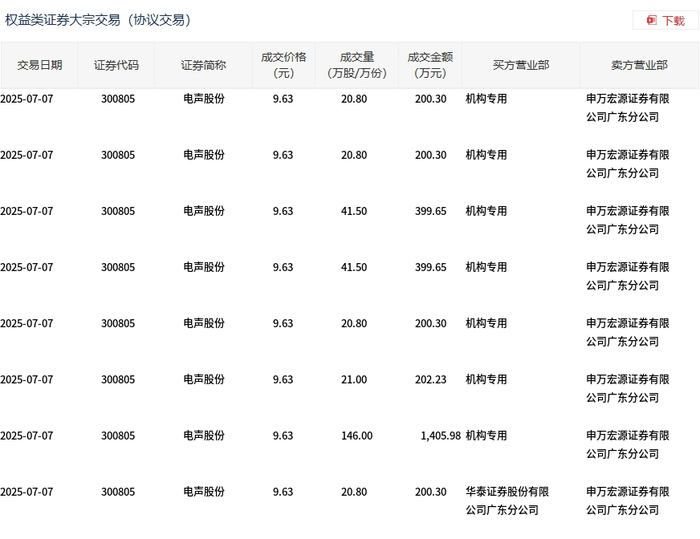
Task: Click seller 申万宏源 in the 202.23 row
Action: (628, 389)
